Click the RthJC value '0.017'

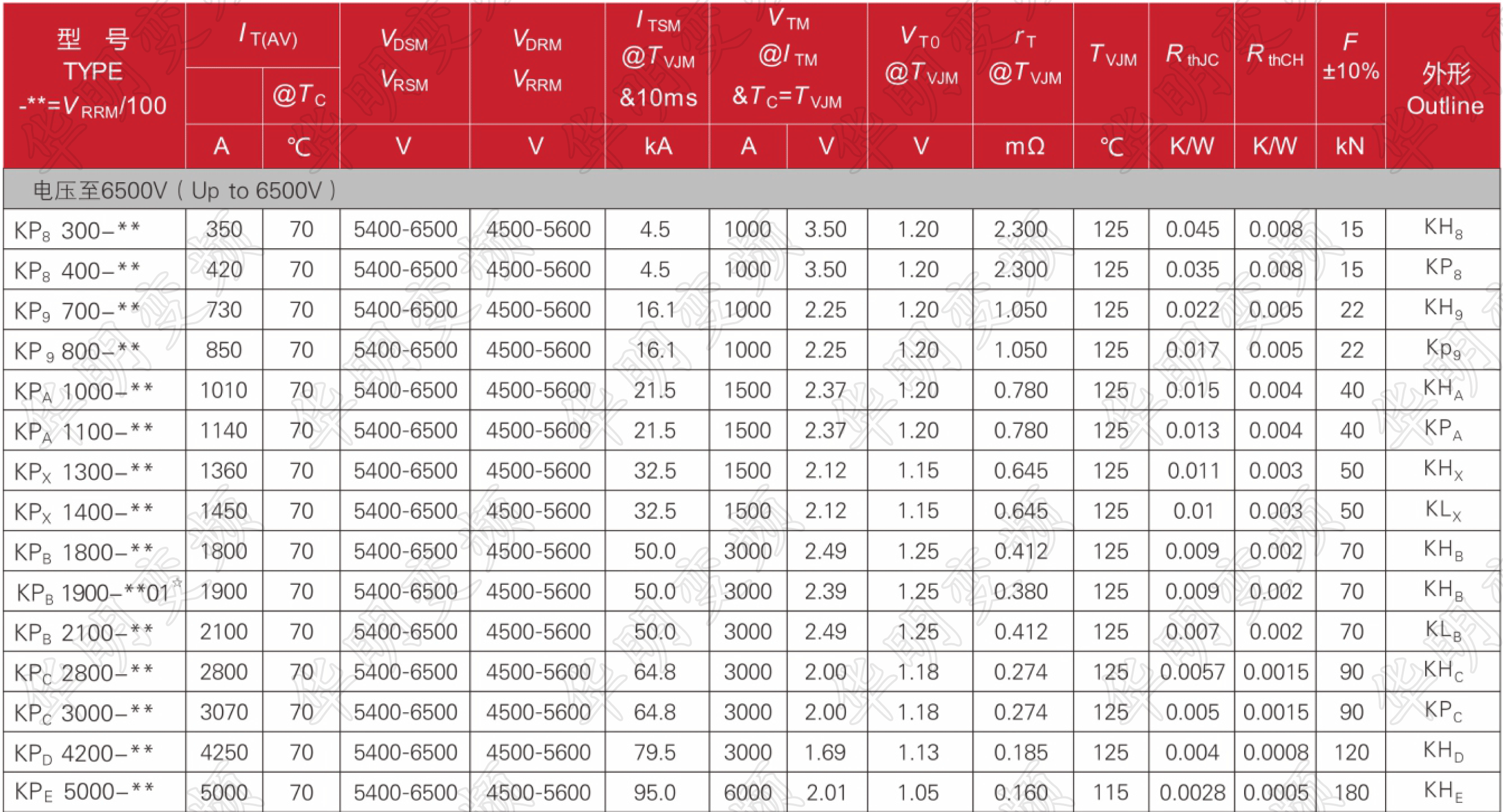pyautogui.click(x=1193, y=350)
